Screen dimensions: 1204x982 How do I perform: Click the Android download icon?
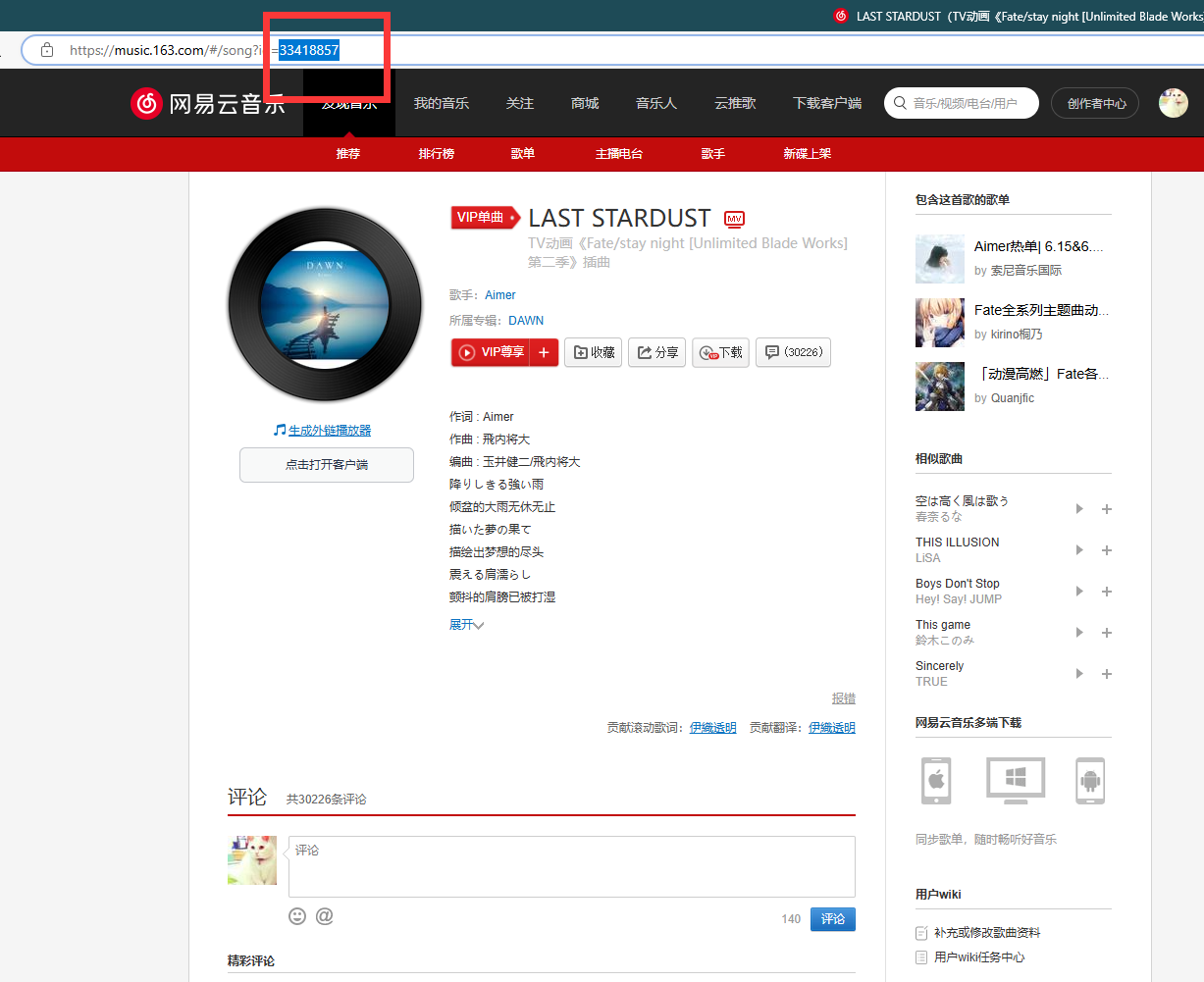1090,781
